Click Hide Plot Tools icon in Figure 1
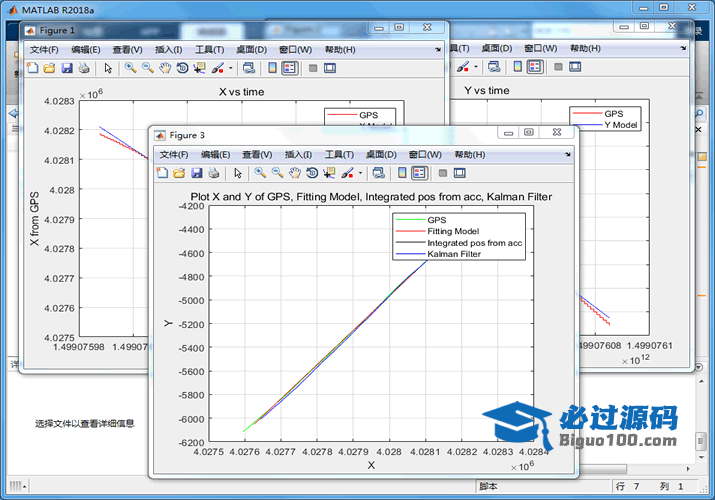715x500 pixels. point(313,68)
